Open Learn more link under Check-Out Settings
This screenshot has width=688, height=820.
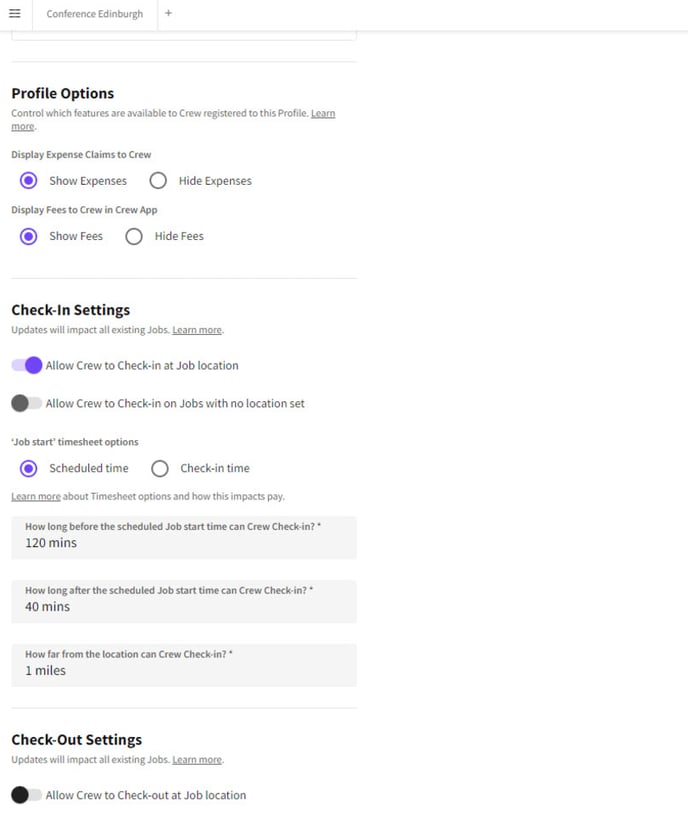tap(197, 760)
